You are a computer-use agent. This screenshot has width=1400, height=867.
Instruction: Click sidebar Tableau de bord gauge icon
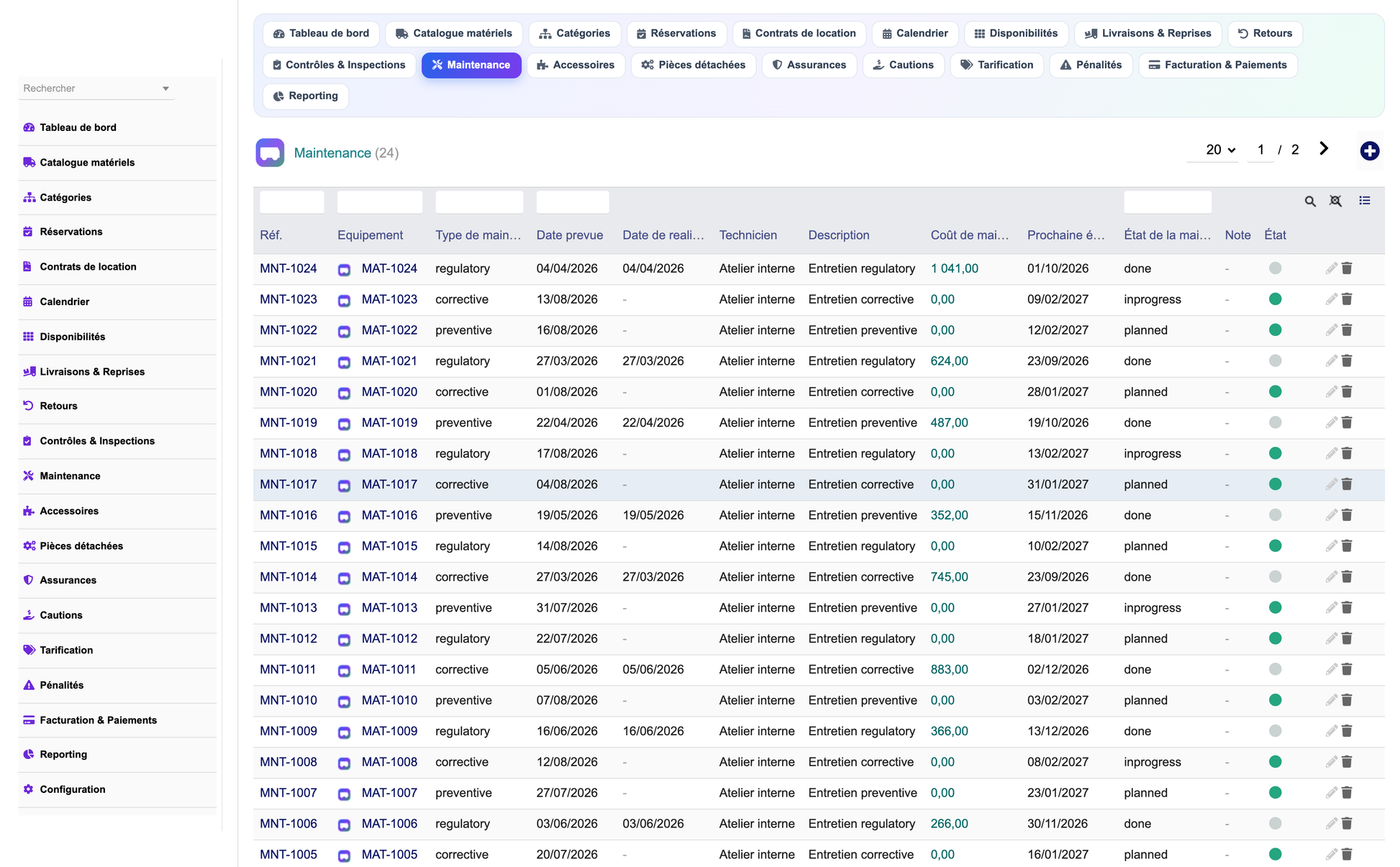[29, 127]
